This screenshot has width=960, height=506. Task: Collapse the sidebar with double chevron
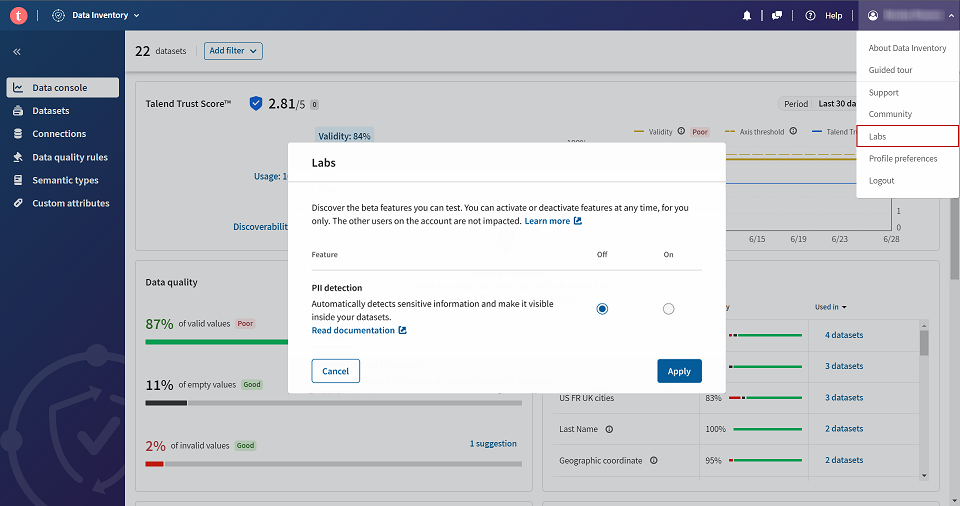pyautogui.click(x=17, y=51)
